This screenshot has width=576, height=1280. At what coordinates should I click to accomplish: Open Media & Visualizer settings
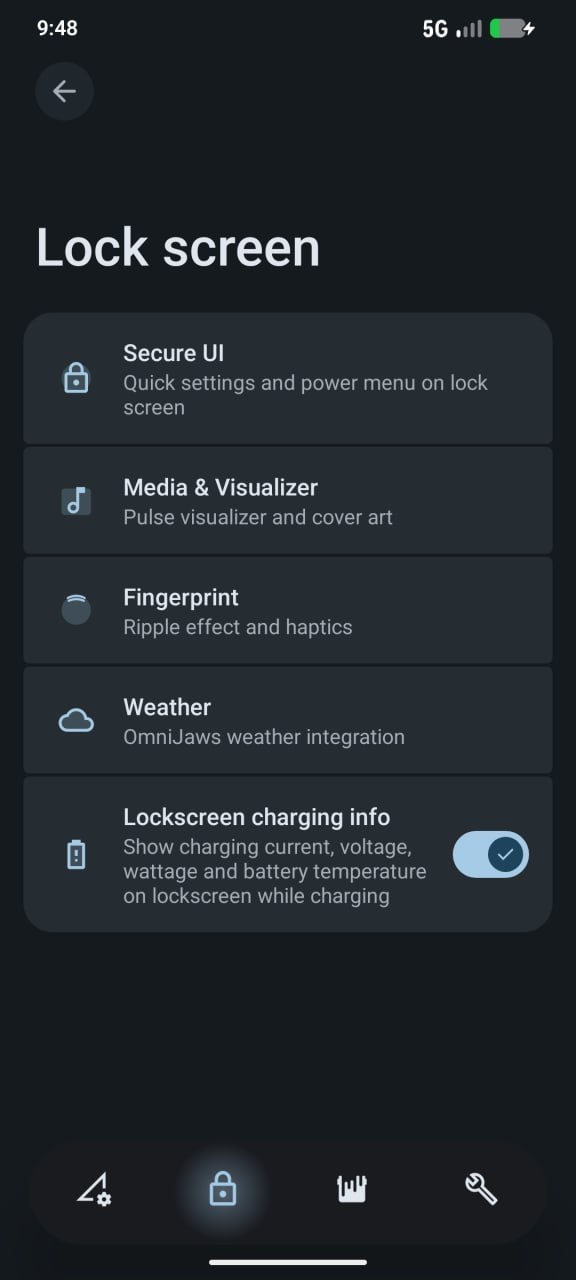pos(288,500)
